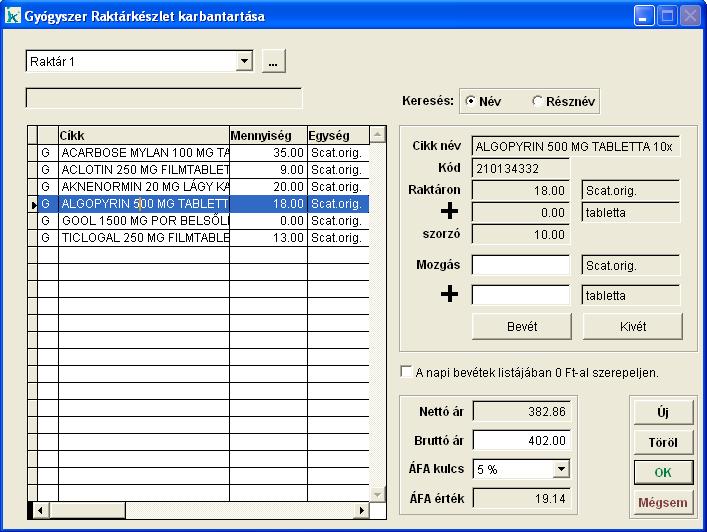Open the Raktár 1 warehouse dropdown
Viewport: 707px width, 532px height.
point(244,62)
